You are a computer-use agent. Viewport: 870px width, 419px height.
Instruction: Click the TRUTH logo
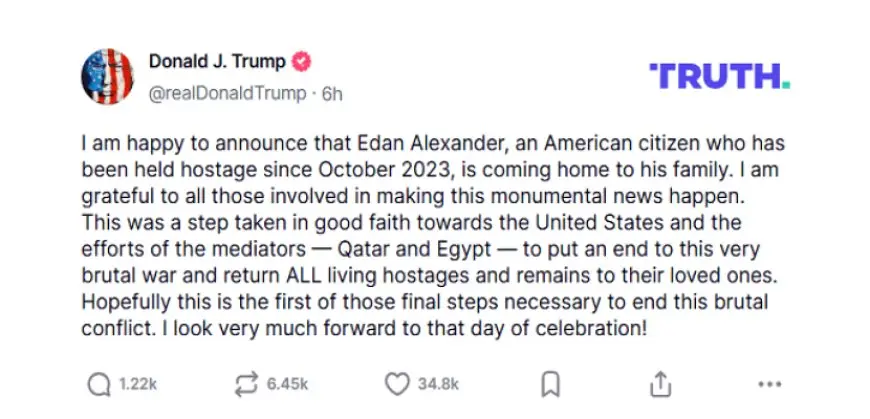click(720, 76)
